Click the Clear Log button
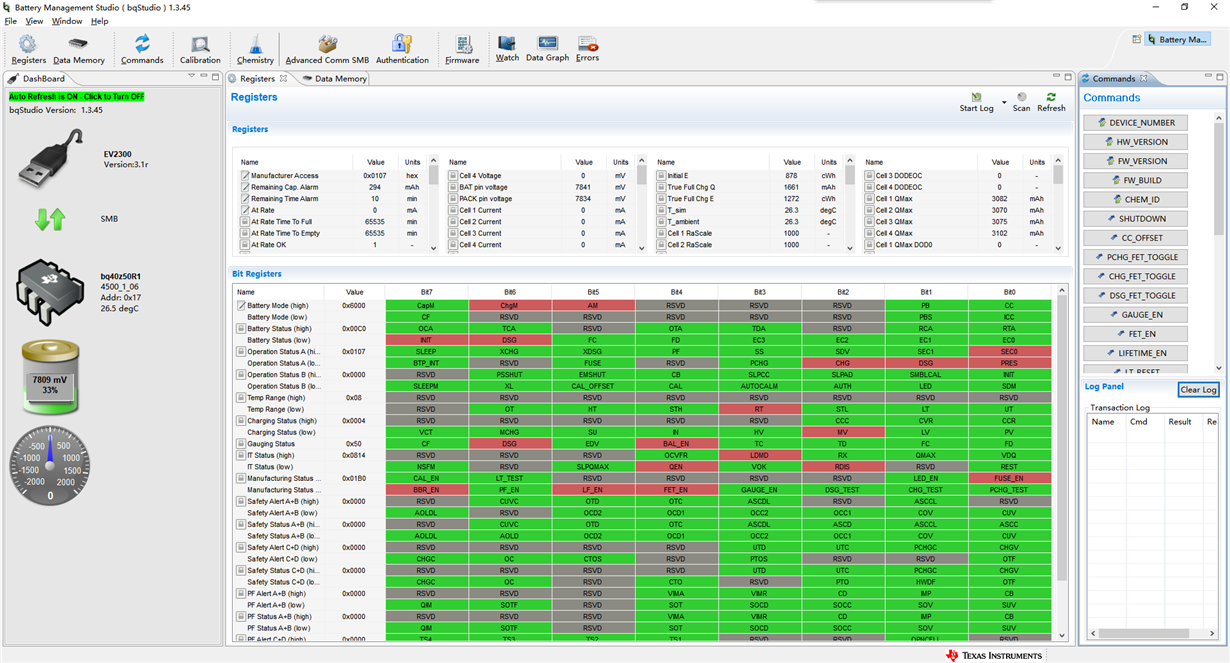 pyautogui.click(x=1197, y=390)
